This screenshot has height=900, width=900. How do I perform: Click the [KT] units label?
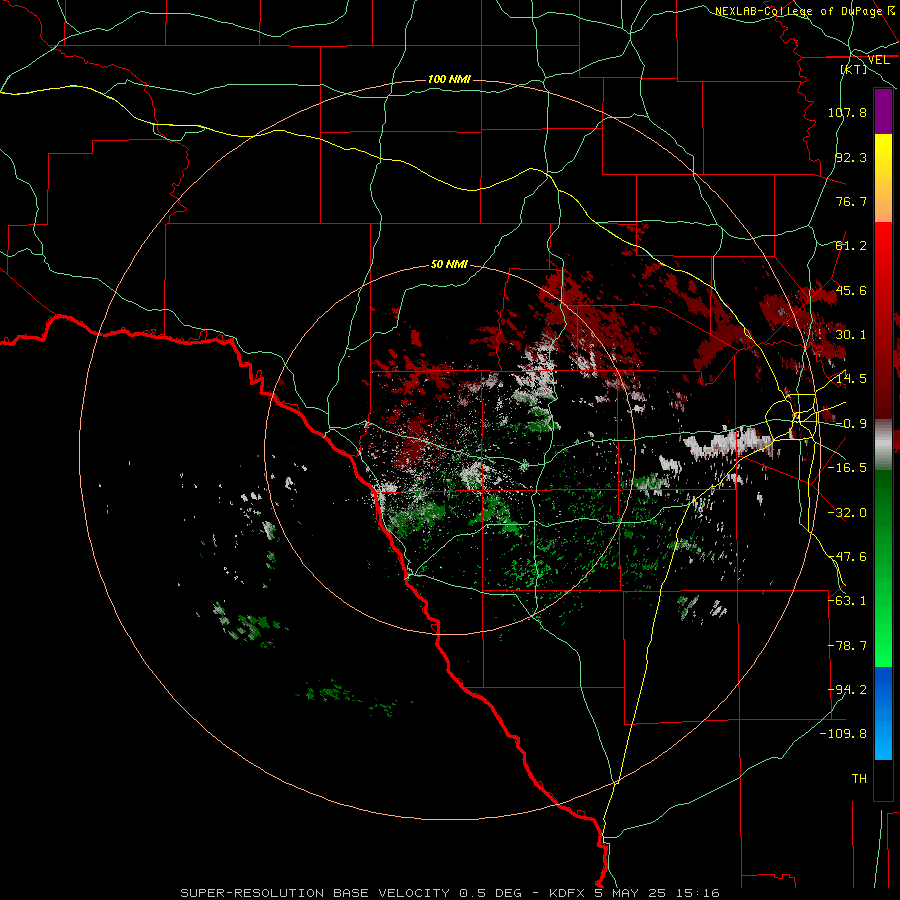(854, 69)
